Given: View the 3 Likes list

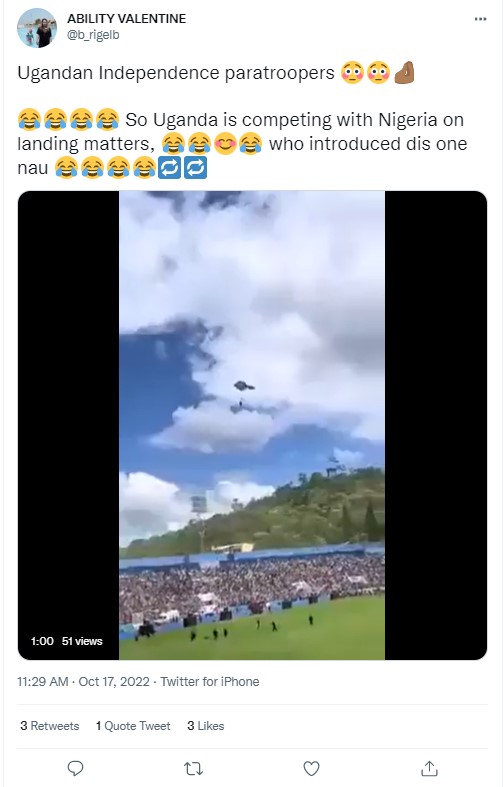Looking at the screenshot, I should (x=205, y=726).
